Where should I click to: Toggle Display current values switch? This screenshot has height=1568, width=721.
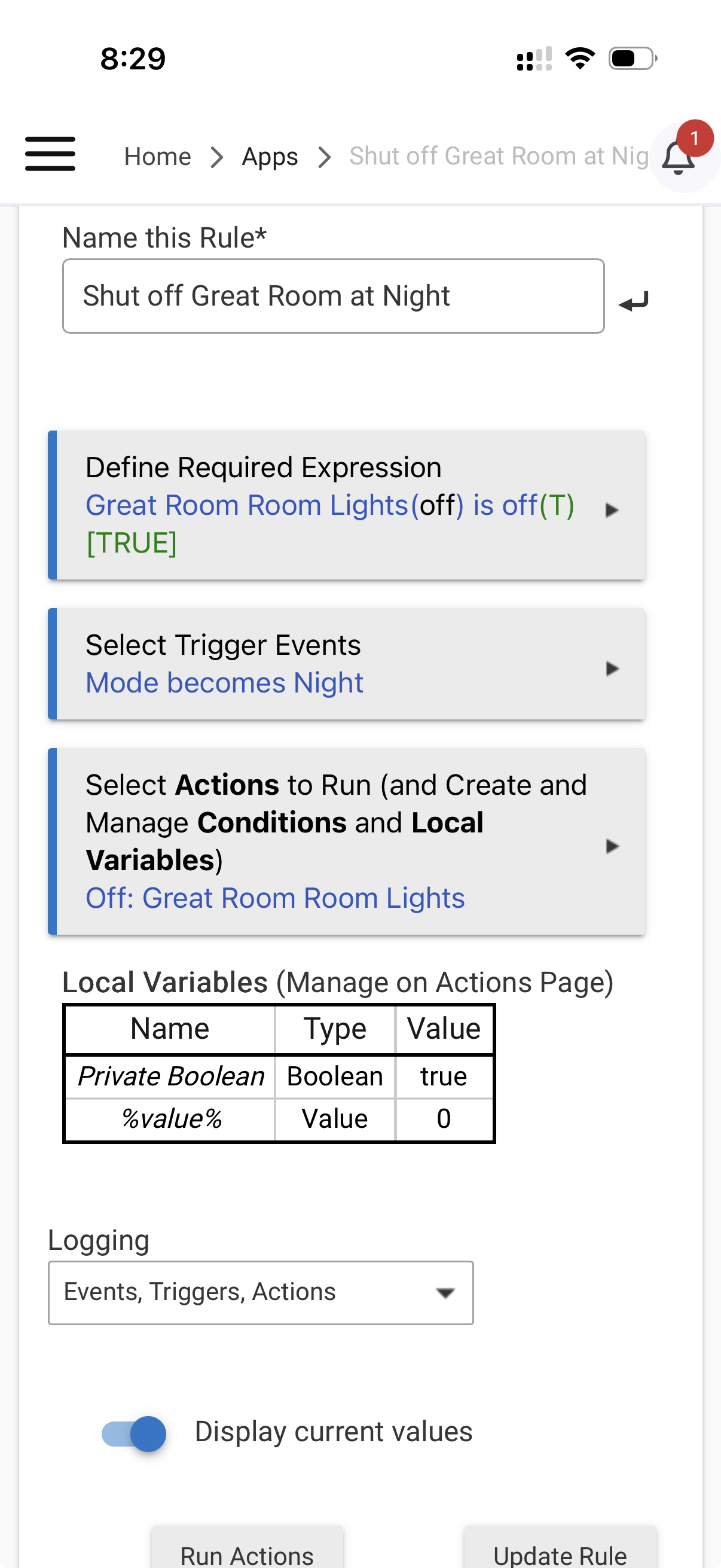click(135, 1433)
